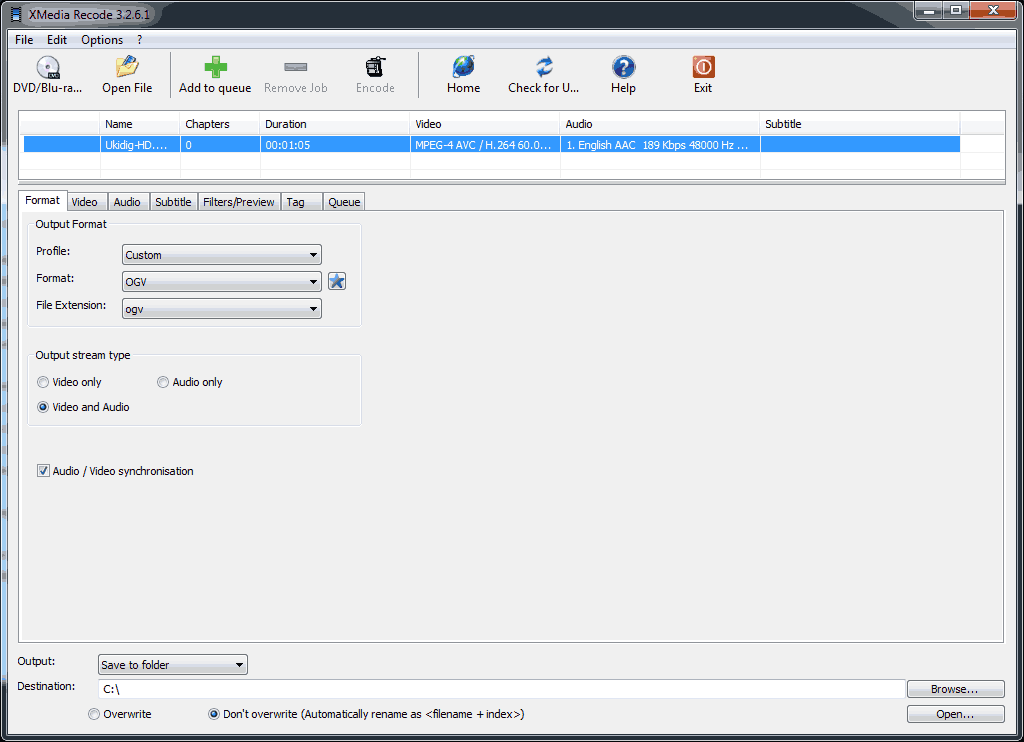Click the MPEG-4 AVC / H.264 video cell
1024x742 pixels.
(x=485, y=145)
